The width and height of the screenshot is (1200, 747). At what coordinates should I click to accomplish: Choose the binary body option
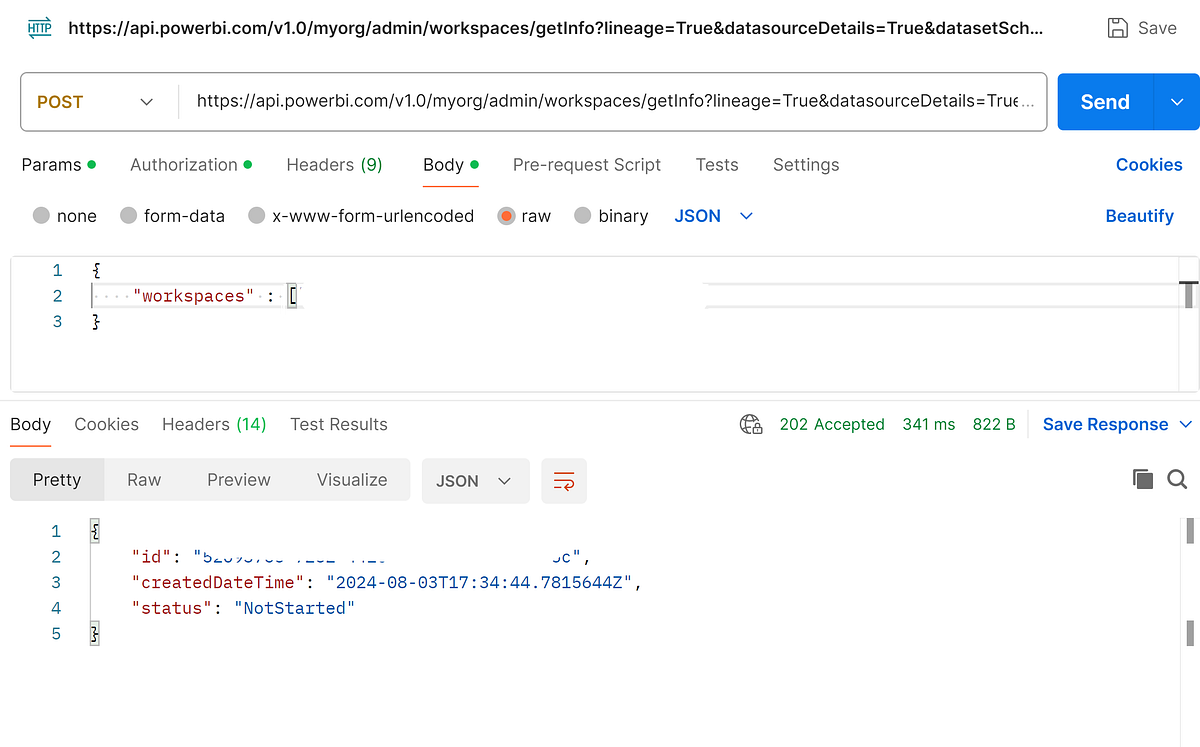tap(581, 215)
